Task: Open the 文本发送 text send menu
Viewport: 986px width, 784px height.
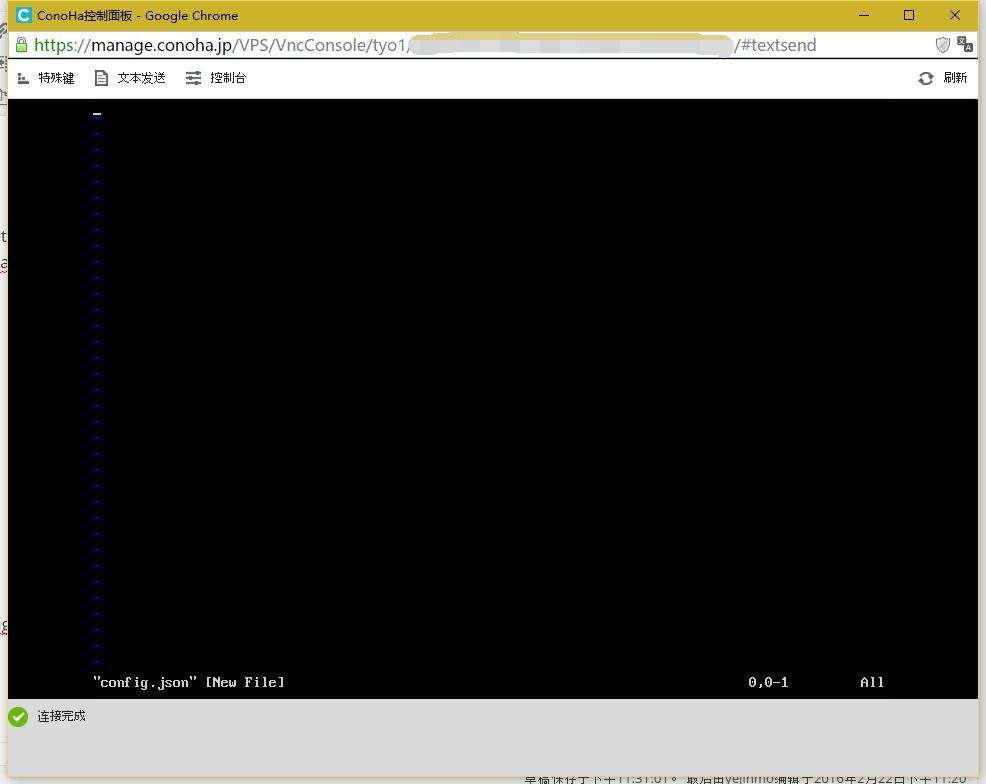Action: point(141,78)
